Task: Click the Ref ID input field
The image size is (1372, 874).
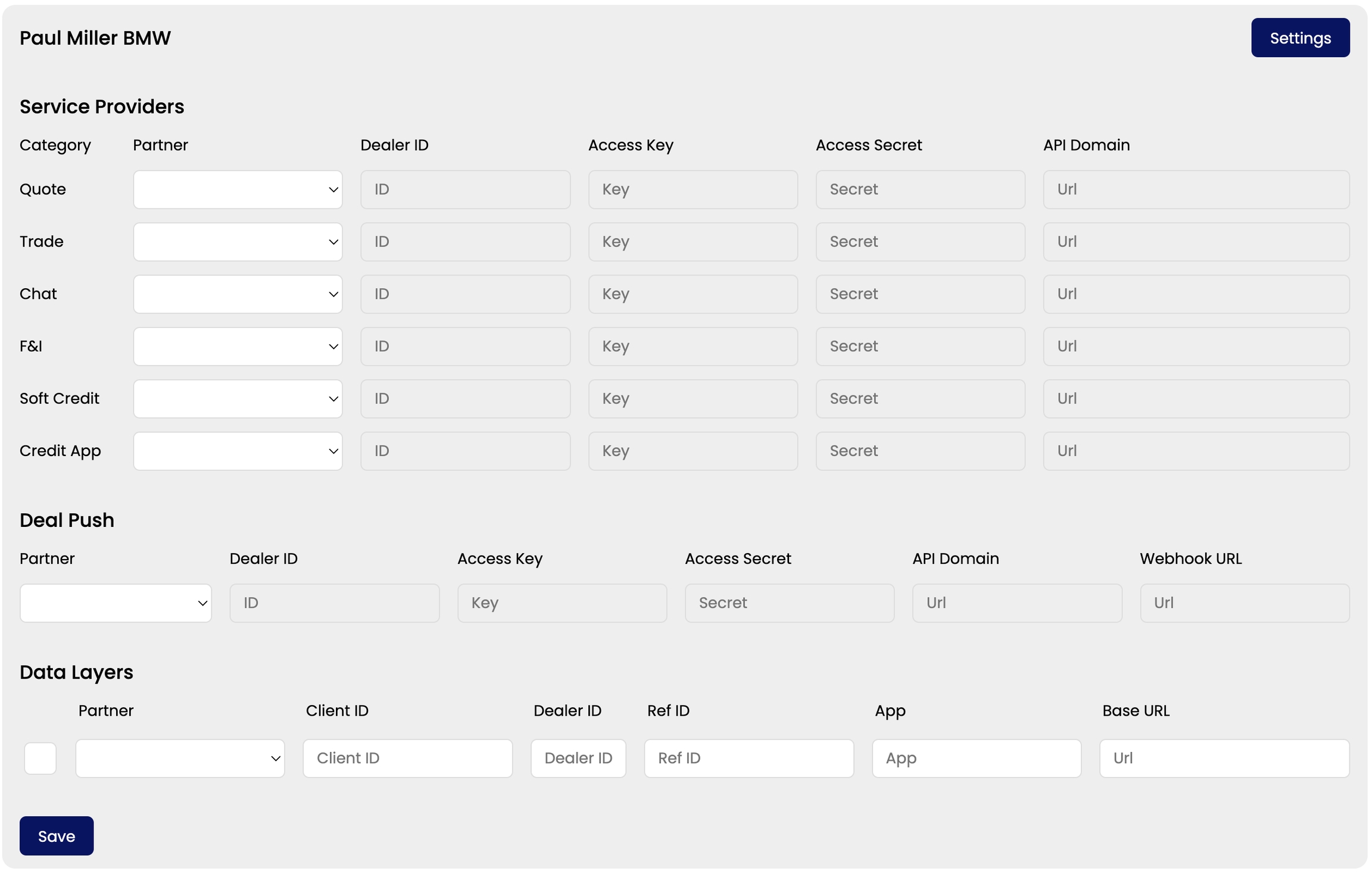Action: coord(749,758)
